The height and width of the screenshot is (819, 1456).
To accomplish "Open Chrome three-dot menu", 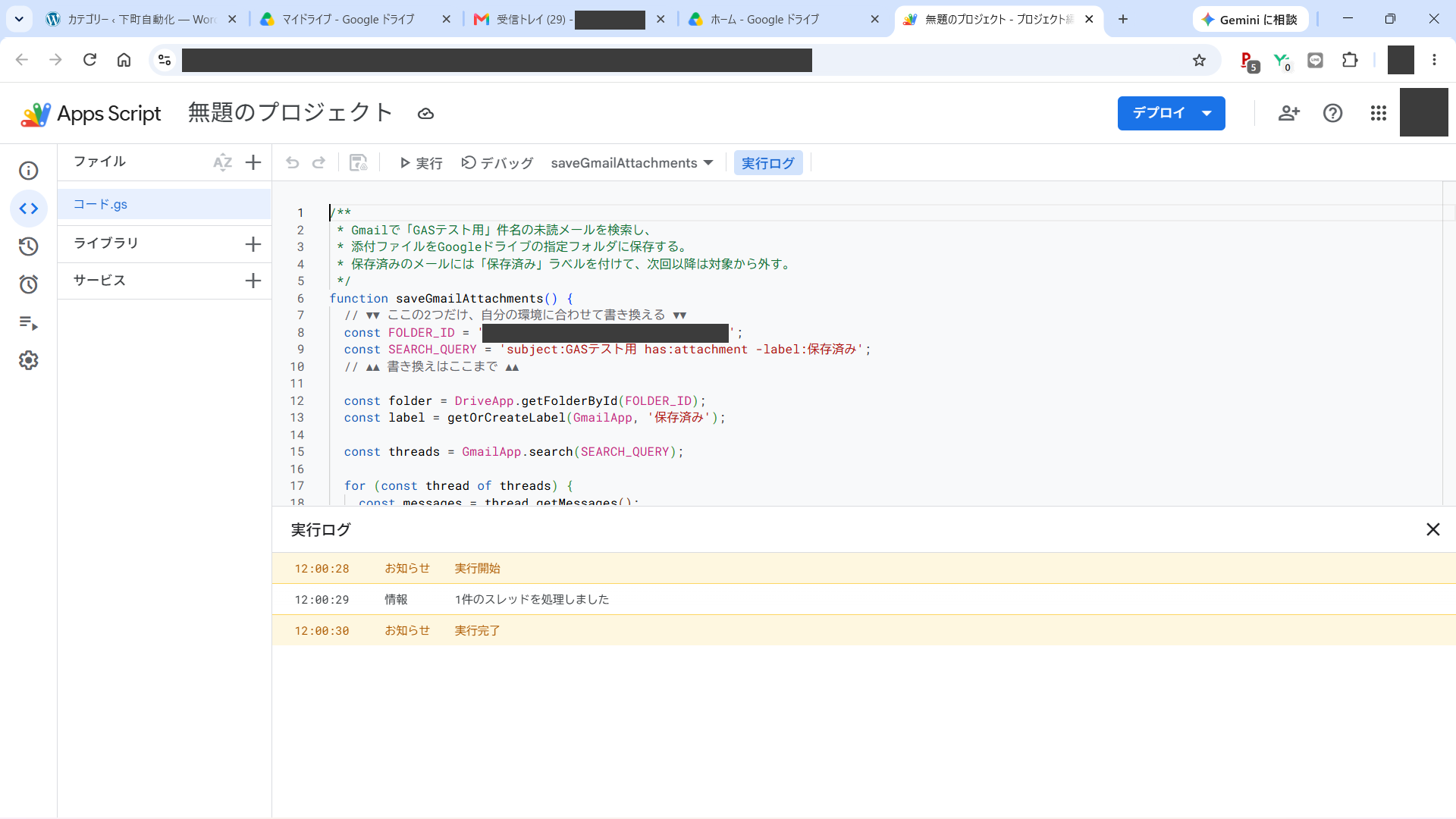I will [x=1434, y=60].
